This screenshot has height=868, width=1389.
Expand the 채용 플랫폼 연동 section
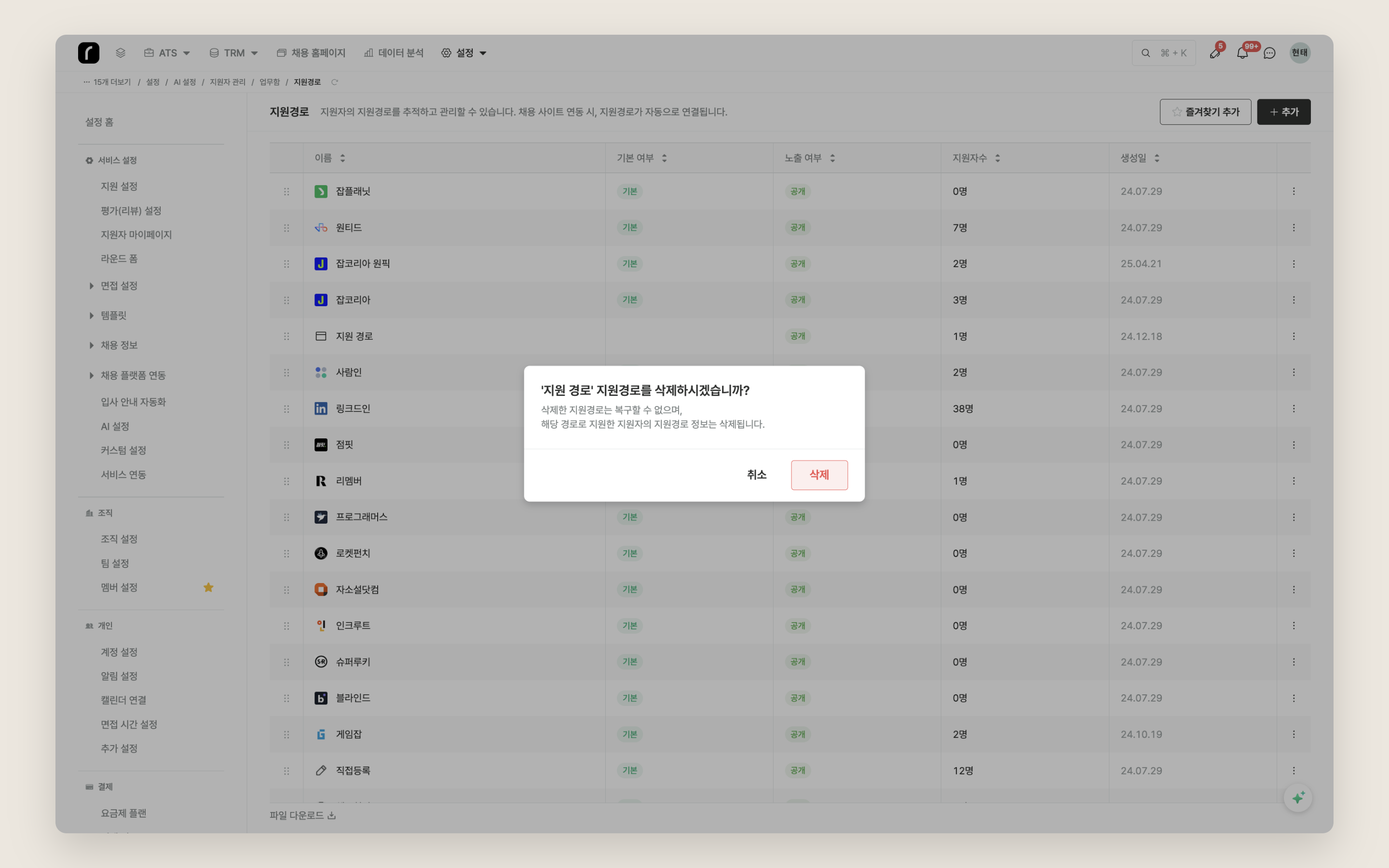coord(91,376)
